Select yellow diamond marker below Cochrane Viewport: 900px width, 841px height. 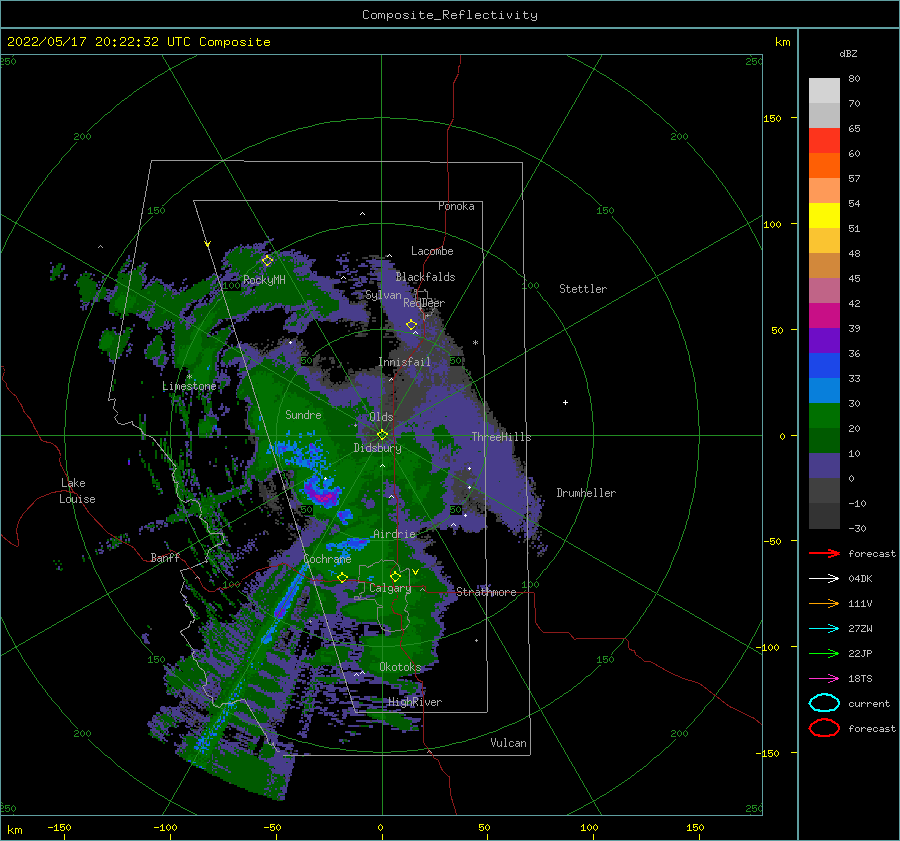[342, 578]
